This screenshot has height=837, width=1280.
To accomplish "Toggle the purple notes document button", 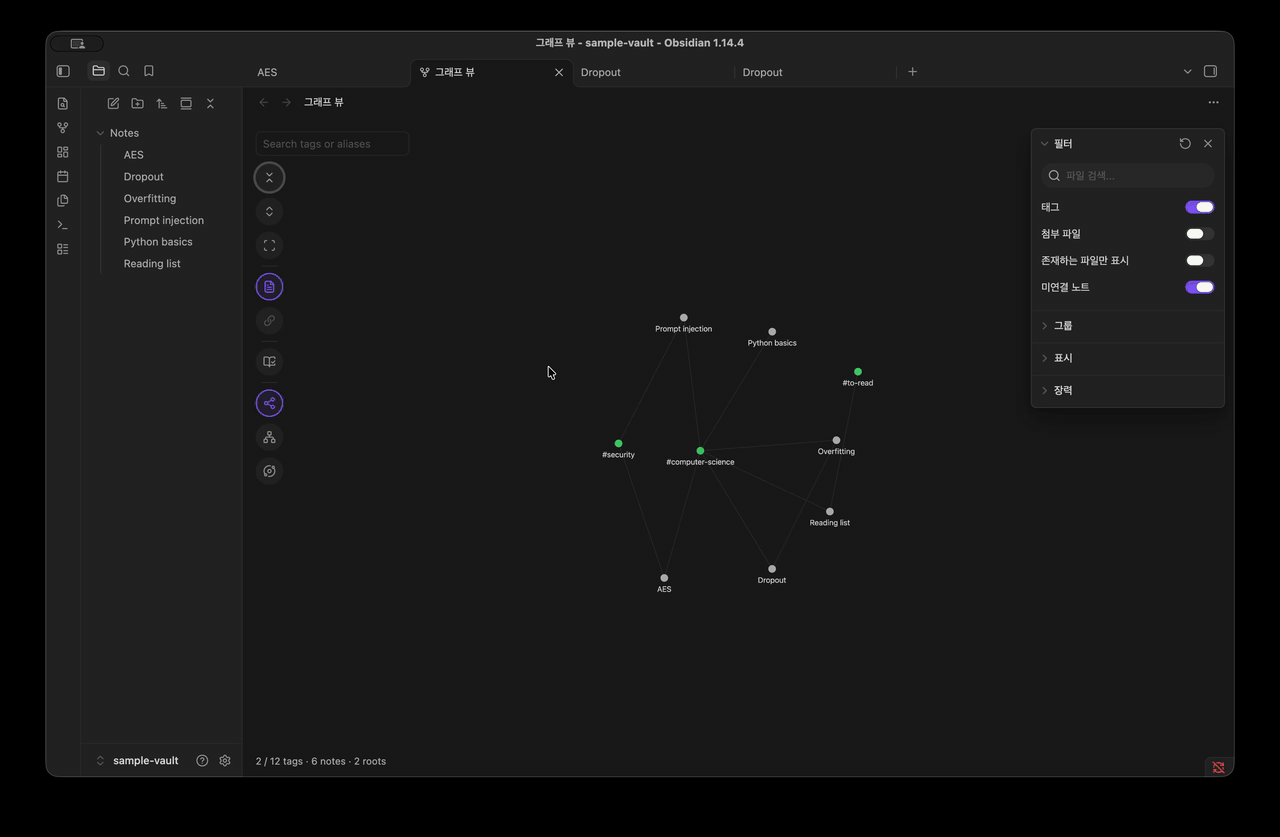I will (269, 287).
